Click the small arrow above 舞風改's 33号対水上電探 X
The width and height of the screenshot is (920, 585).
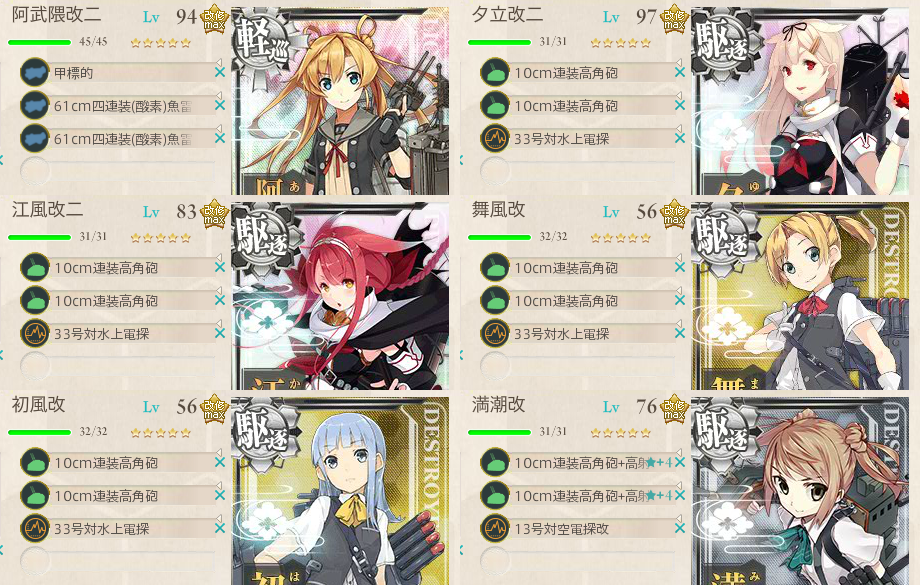pyautogui.click(x=679, y=322)
